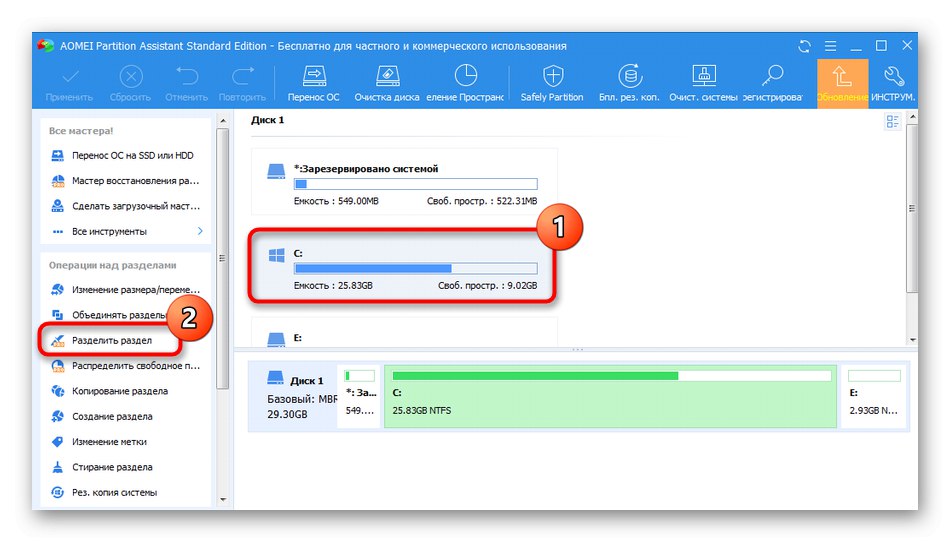Click the orange Обновление upgrade button
The height and width of the screenshot is (542, 950).
point(842,84)
